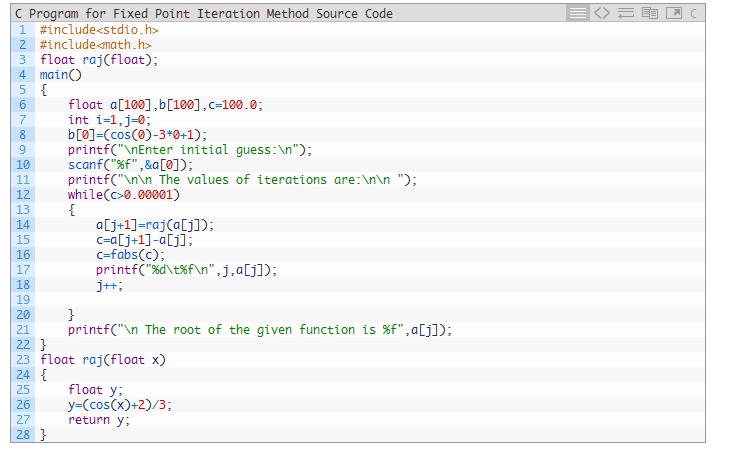Click the code block title text

click(x=204, y=14)
